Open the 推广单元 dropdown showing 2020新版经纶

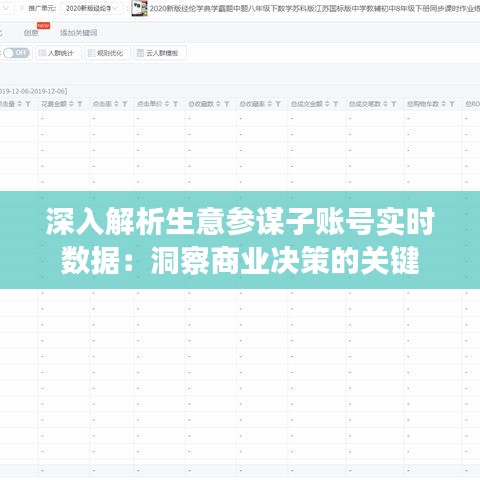[x=92, y=8]
